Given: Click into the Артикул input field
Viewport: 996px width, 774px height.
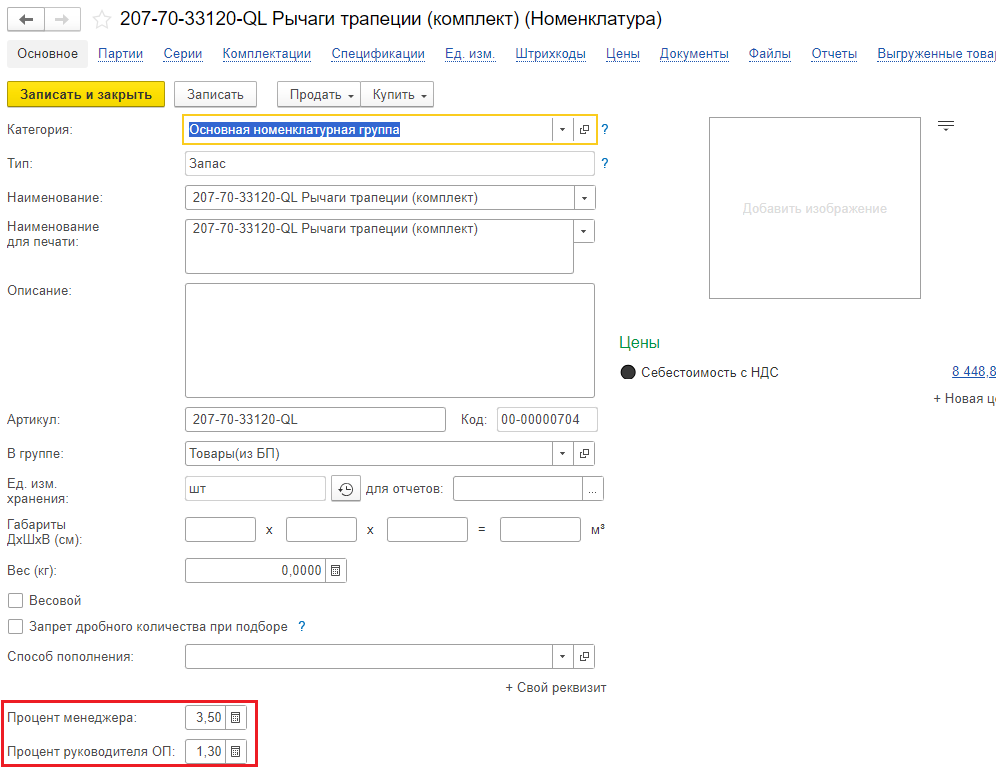Looking at the screenshot, I should [x=315, y=420].
